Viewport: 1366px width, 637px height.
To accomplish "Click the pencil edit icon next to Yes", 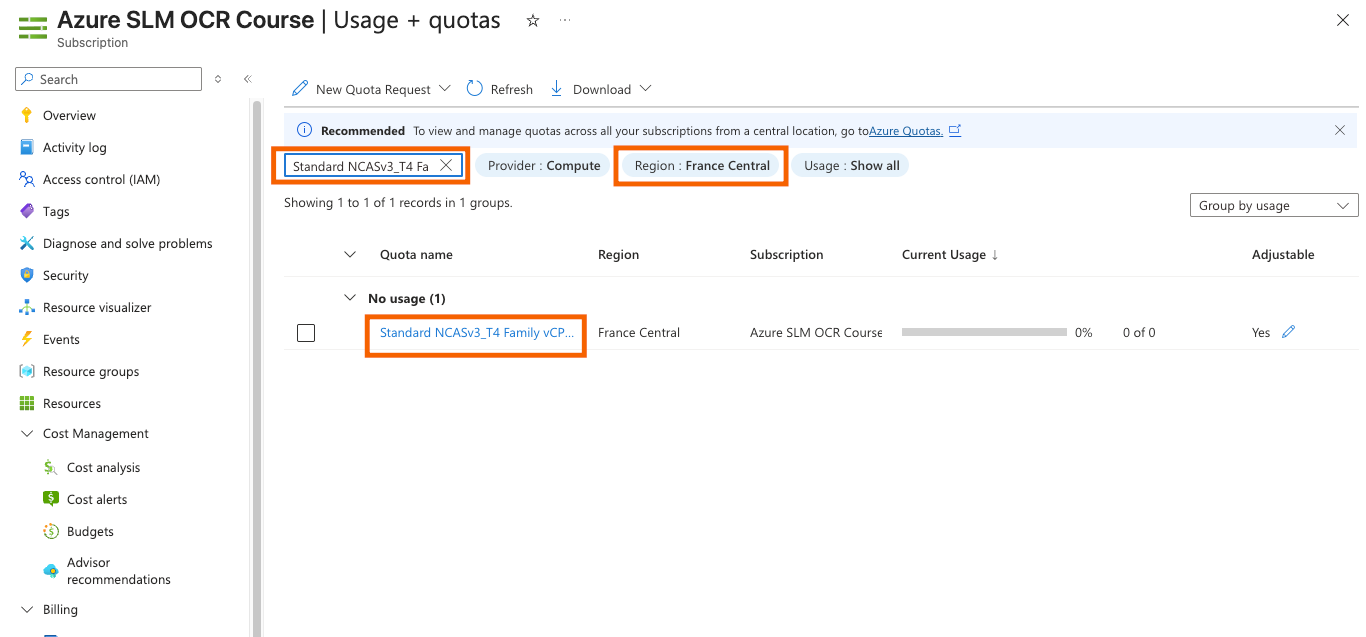I will click(x=1288, y=332).
